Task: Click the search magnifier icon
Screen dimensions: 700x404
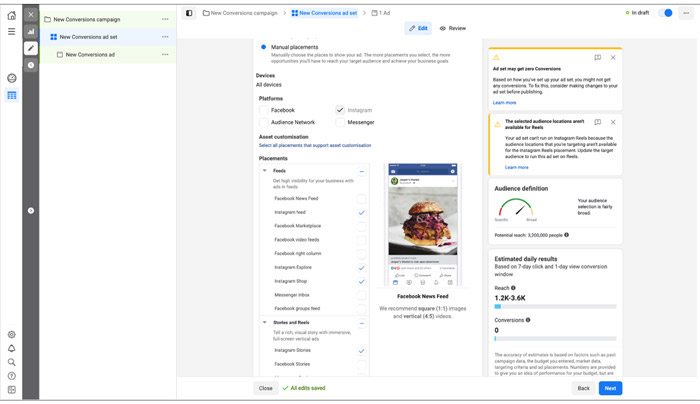Action: tap(12, 362)
